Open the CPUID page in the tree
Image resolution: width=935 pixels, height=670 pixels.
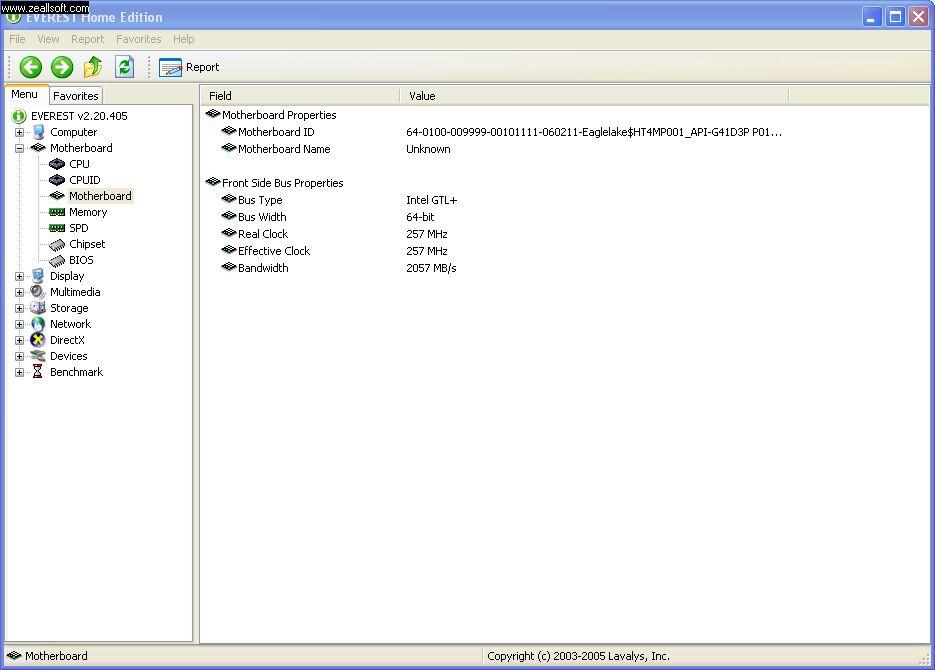(85, 180)
